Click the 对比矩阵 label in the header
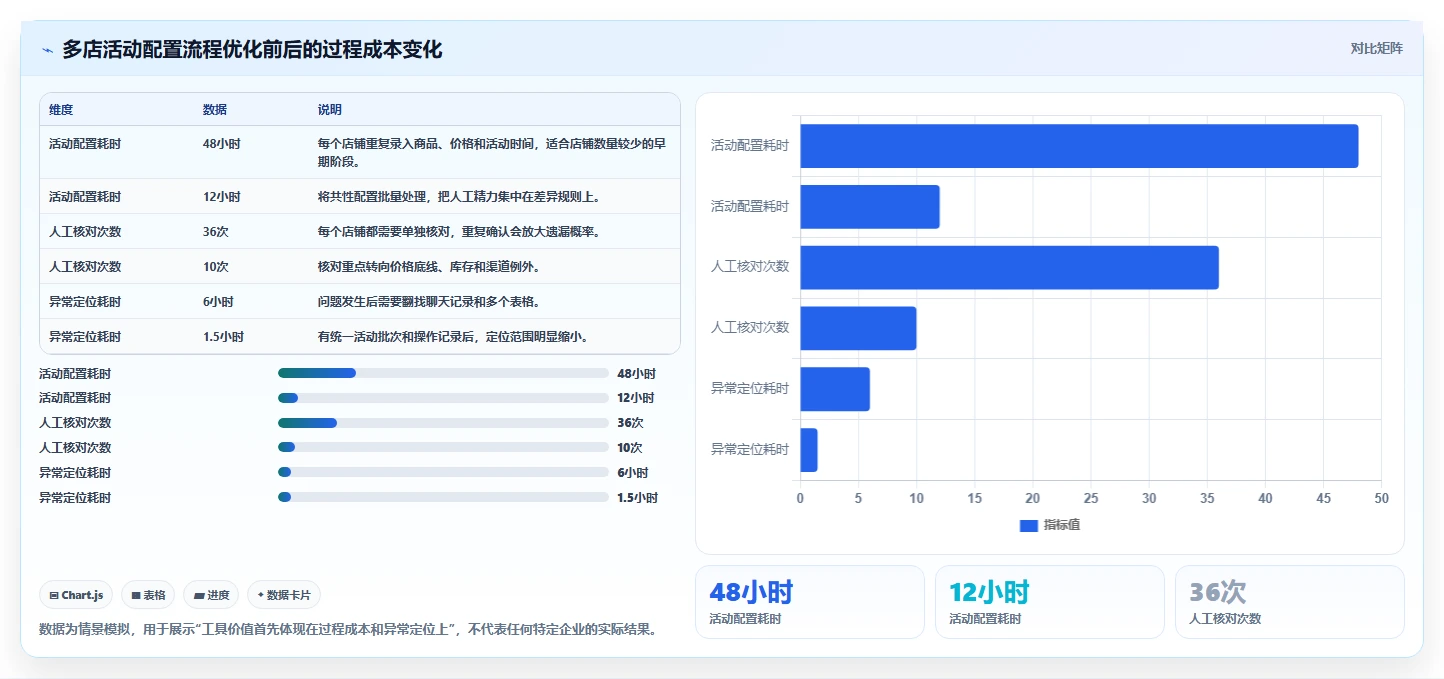 (x=1376, y=49)
